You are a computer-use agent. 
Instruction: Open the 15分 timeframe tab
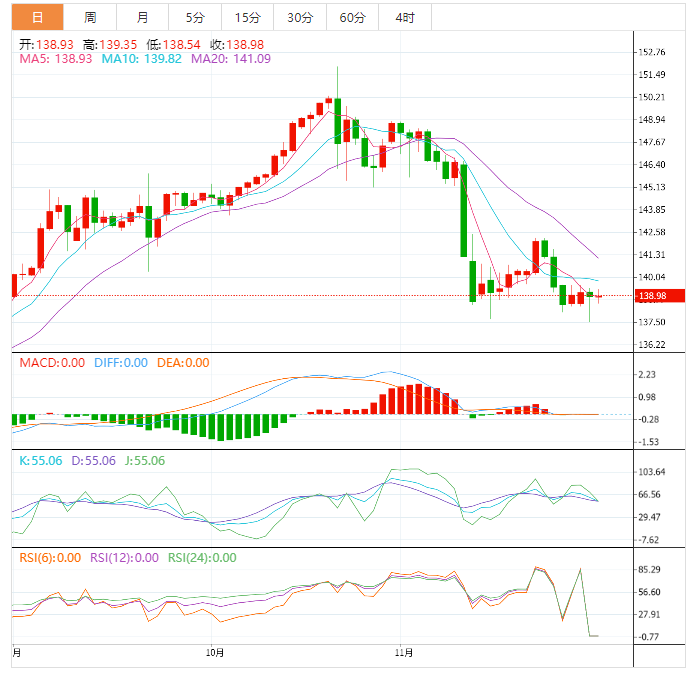248,17
